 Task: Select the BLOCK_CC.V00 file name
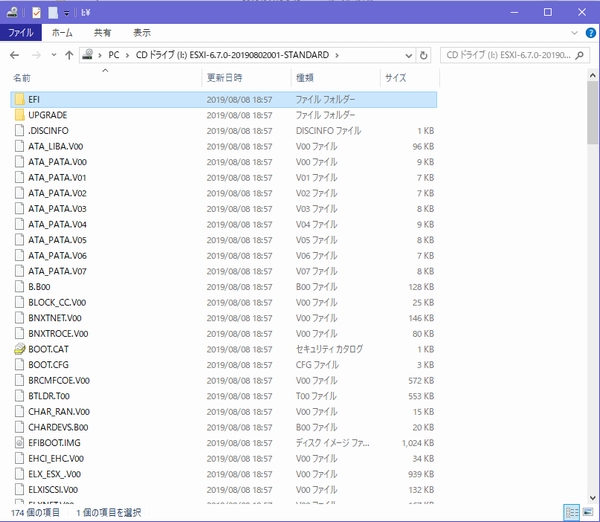coord(57,303)
